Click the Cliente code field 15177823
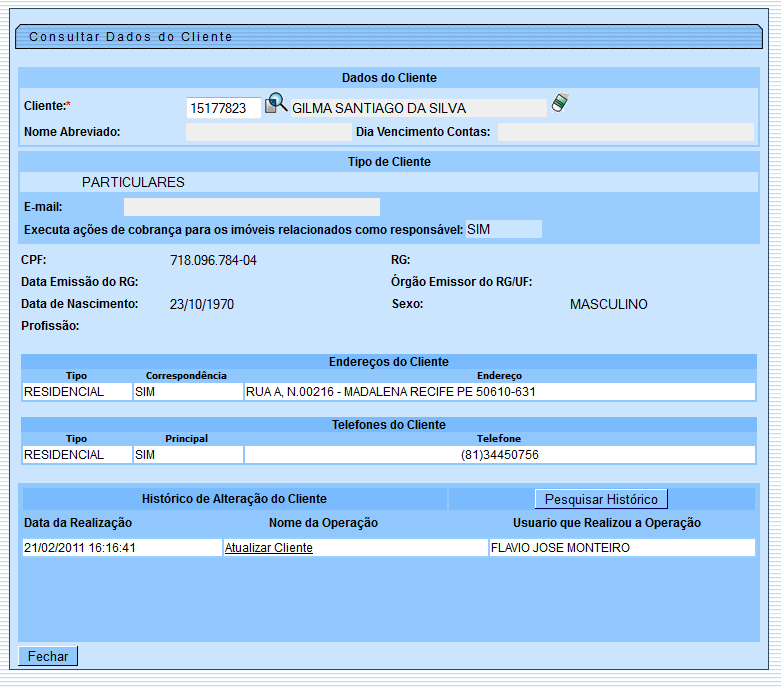This screenshot has width=781, height=687. (x=223, y=108)
